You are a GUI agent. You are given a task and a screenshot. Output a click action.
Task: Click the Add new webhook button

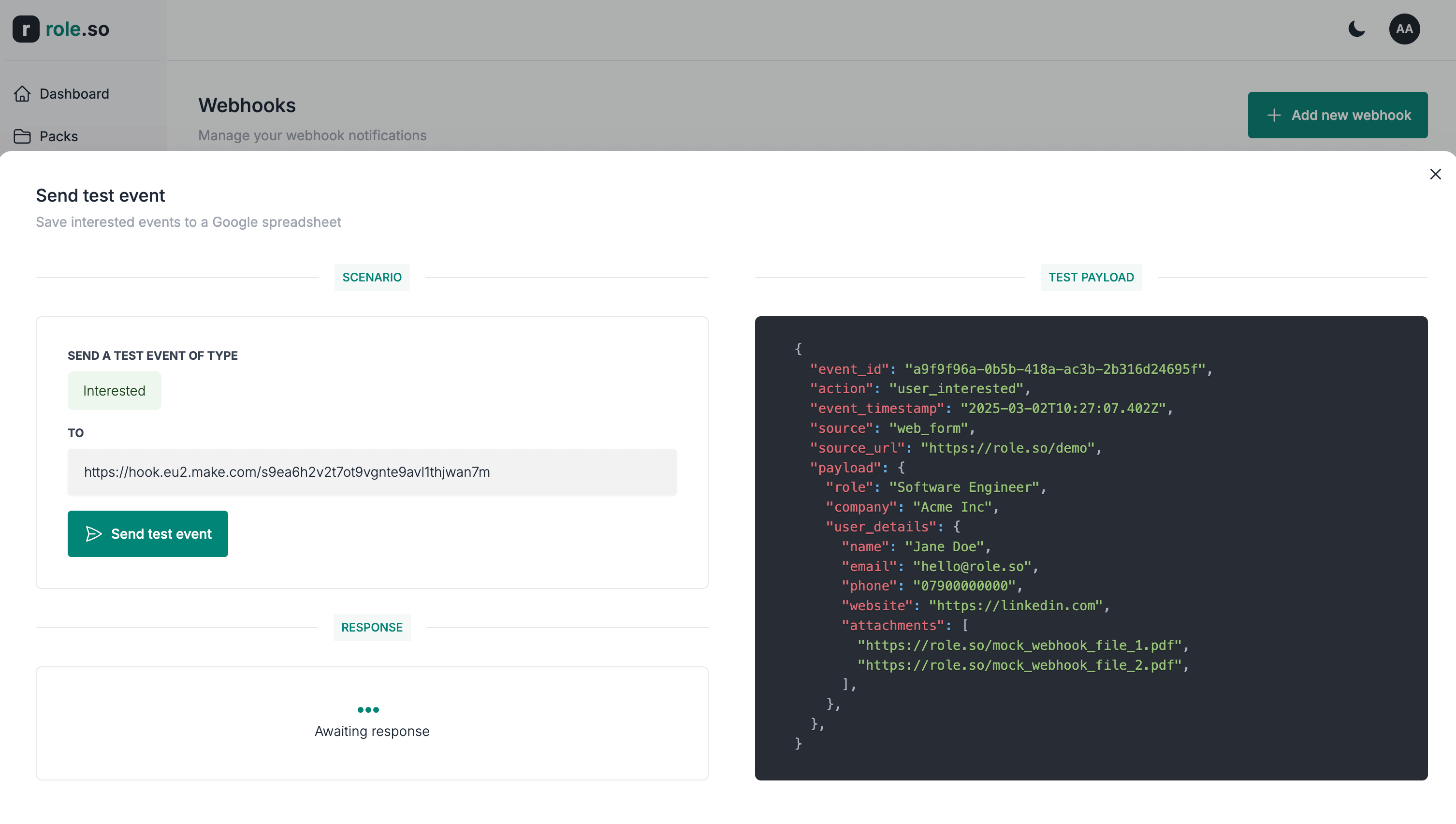pyautogui.click(x=1338, y=115)
